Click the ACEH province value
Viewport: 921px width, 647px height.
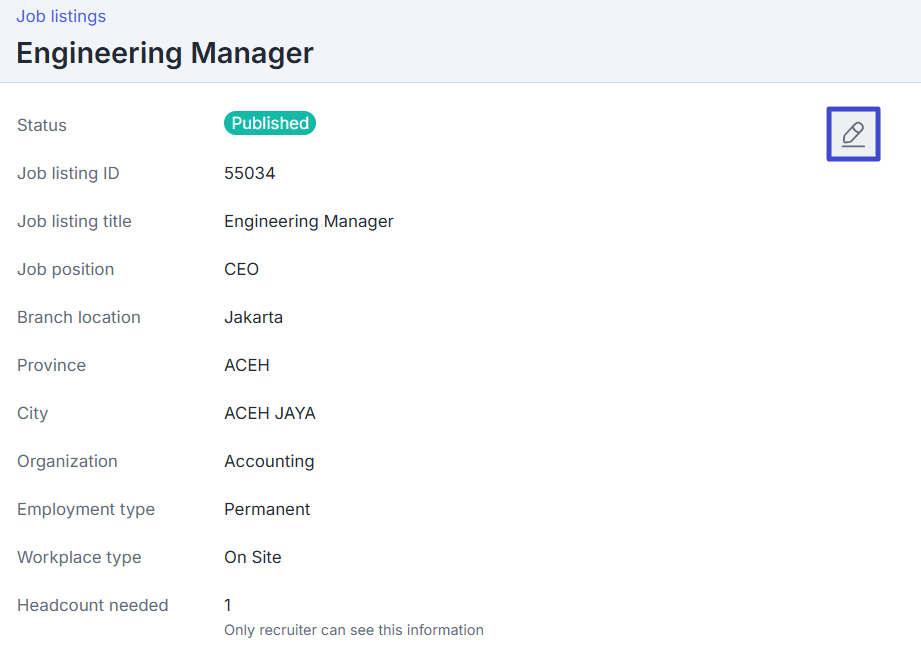pos(247,365)
